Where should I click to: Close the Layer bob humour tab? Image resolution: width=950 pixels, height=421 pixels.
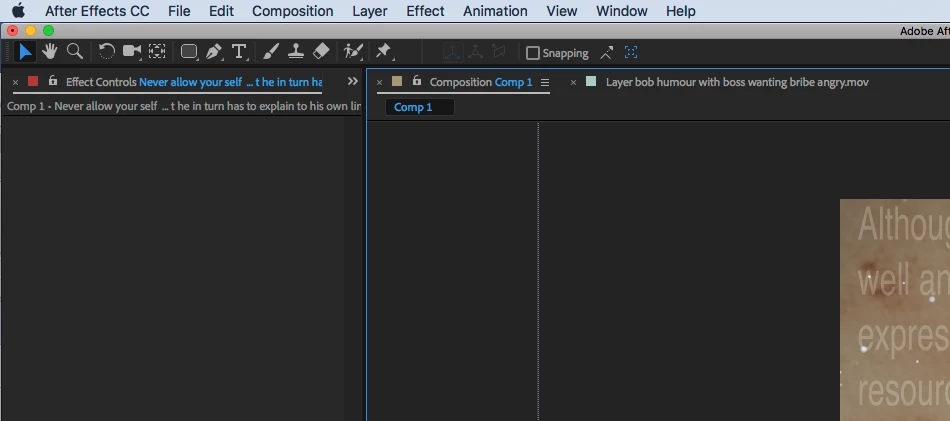(573, 82)
